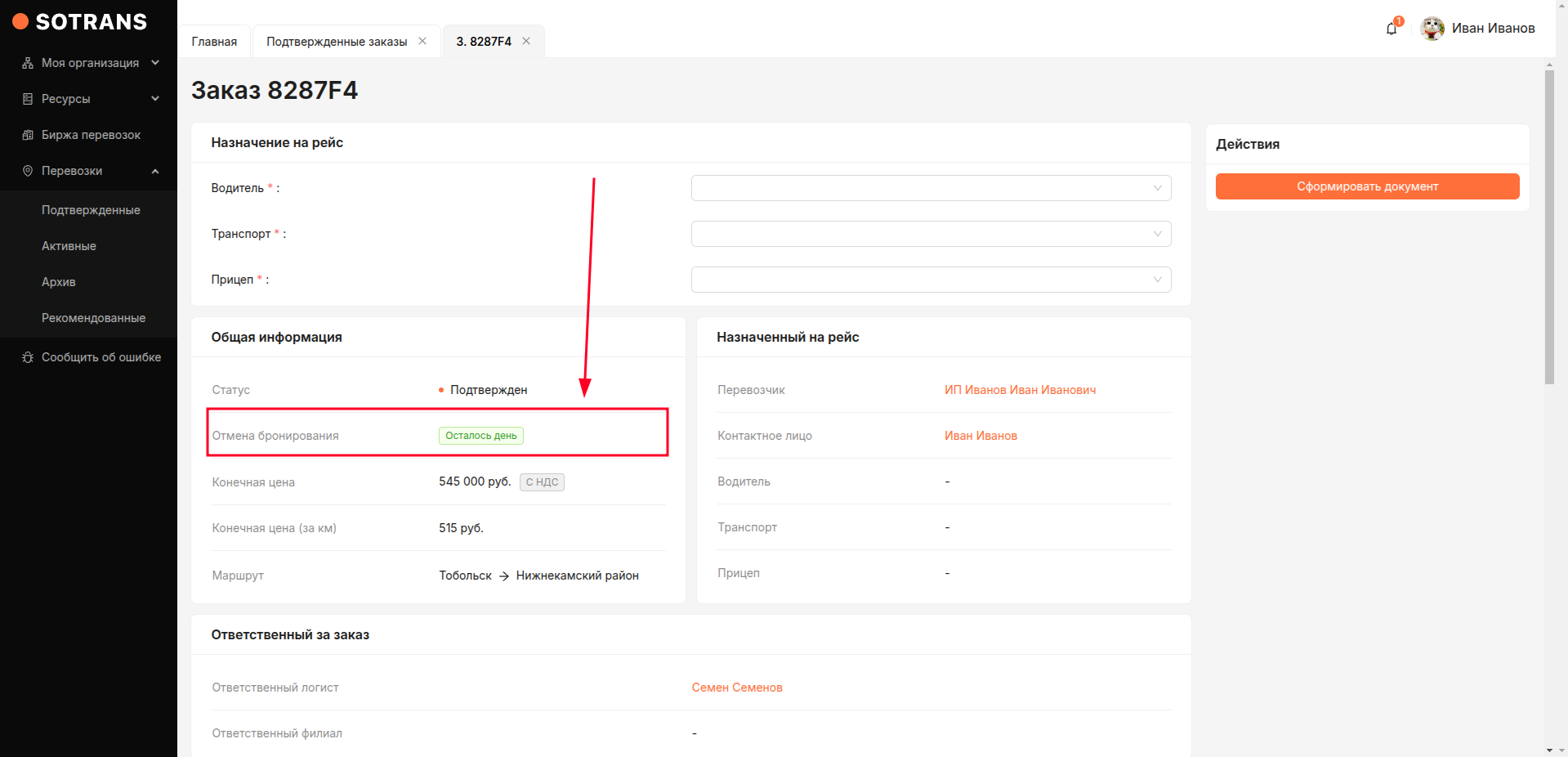Viewport: 1568px width, 757px height.
Task: Close the Подтвержденные заказы tab
Action: click(x=422, y=41)
